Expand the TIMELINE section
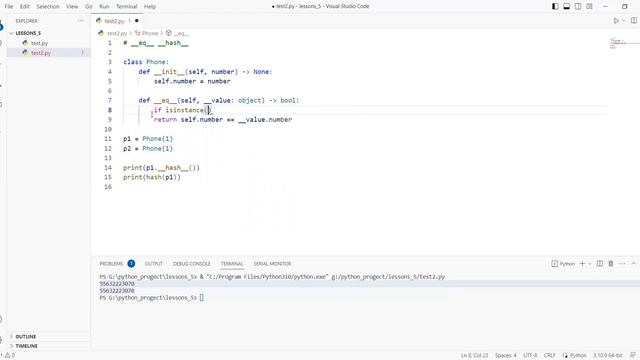640x360 pixels. pos(27,346)
